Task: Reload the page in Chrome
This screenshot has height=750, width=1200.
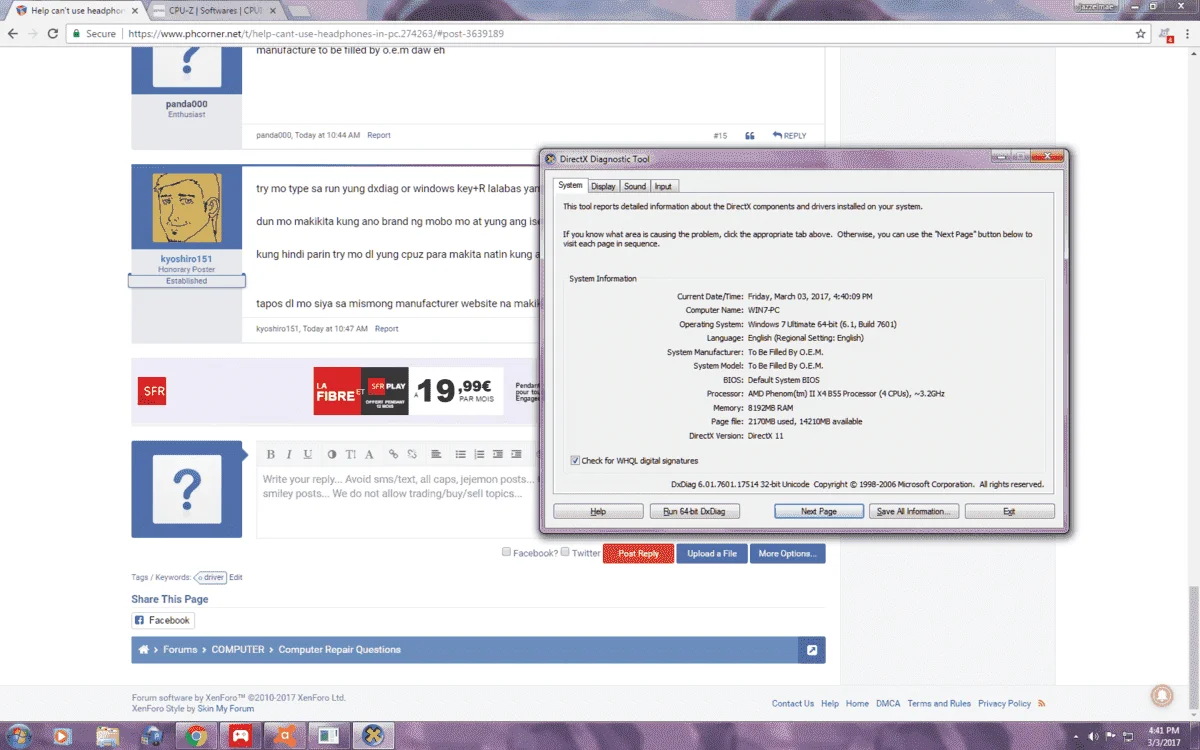Action: (x=53, y=33)
